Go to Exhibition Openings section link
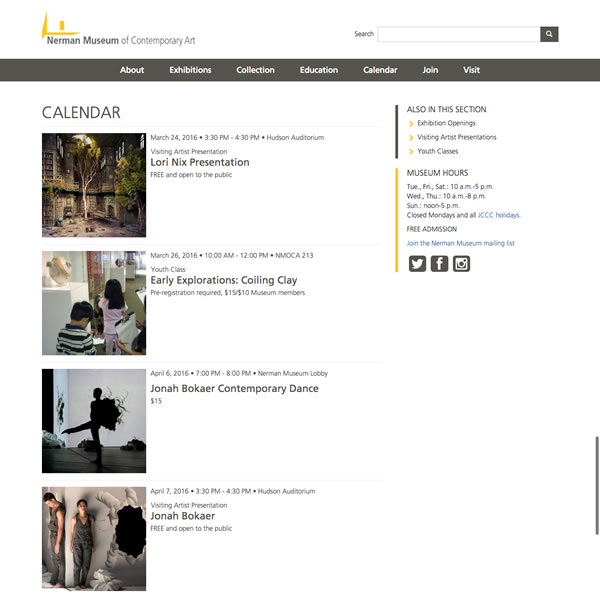600x609 pixels. click(x=446, y=123)
